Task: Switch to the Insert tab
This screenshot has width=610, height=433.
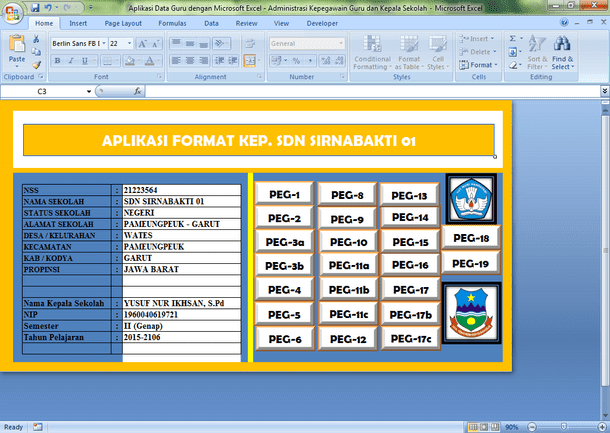Action: (78, 23)
